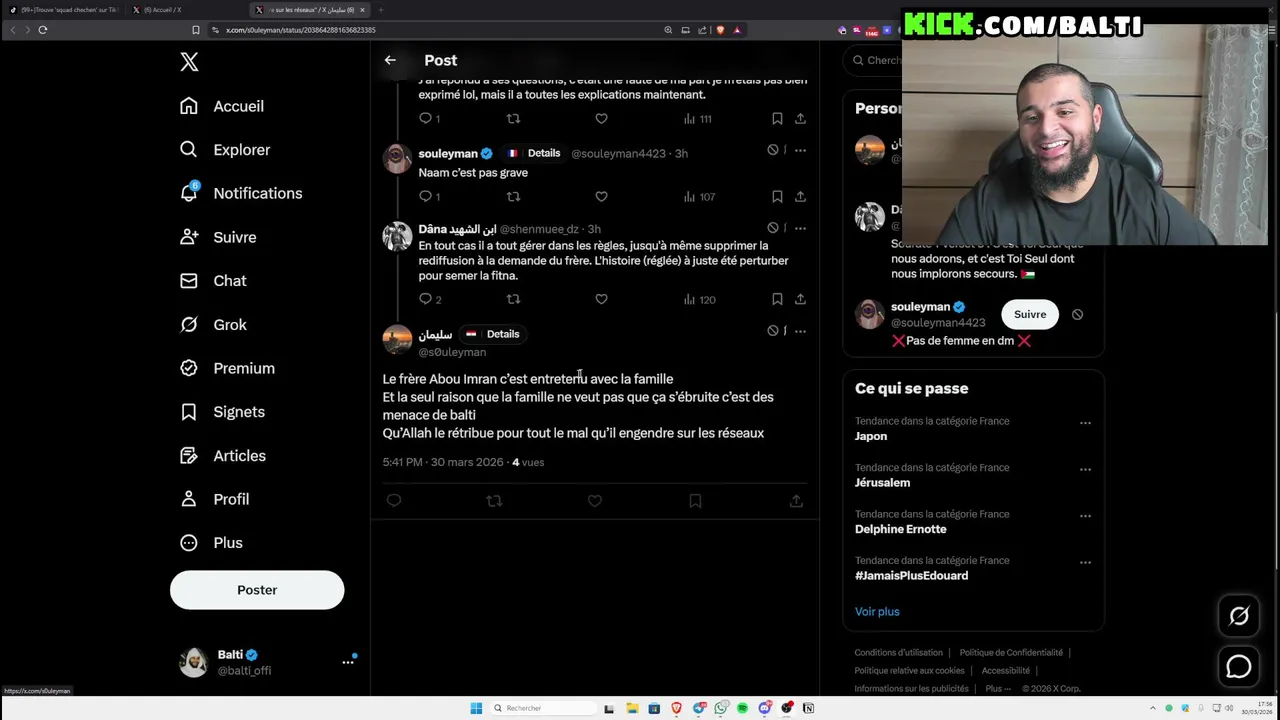The width and height of the screenshot is (1280, 720).
Task: Like souleyman's 'Naam c'est pas grave' post
Action: [601, 196]
